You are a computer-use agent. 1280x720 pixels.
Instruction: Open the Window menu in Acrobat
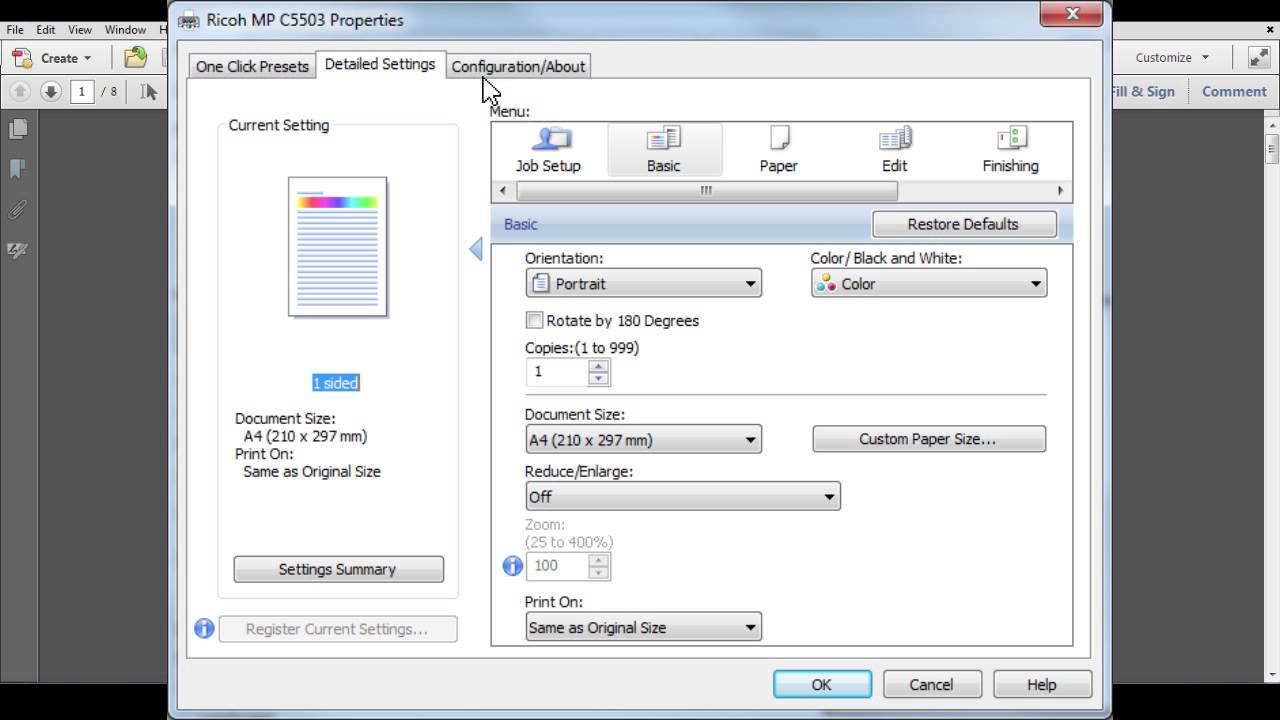(x=125, y=30)
